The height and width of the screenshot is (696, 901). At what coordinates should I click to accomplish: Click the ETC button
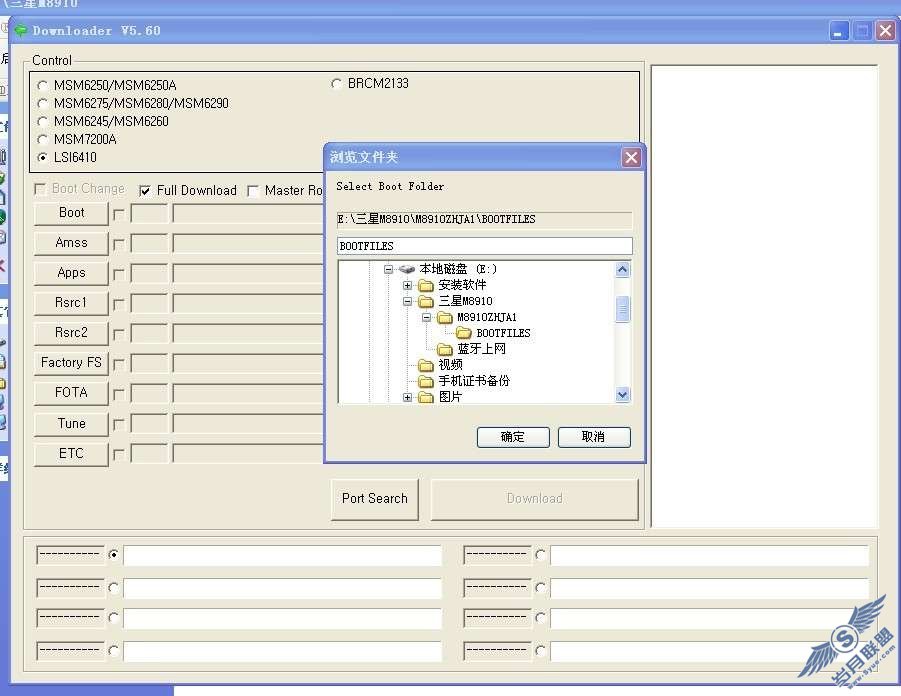pos(71,454)
